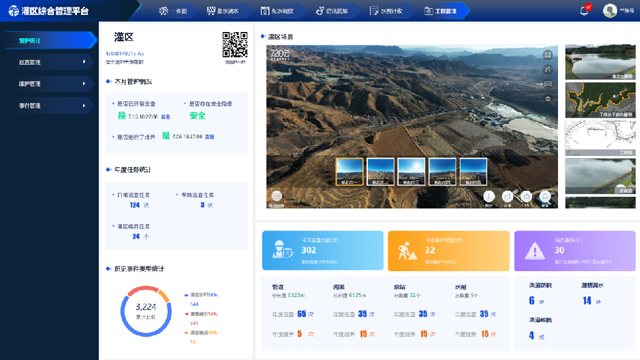Switch to the 一张图 tab

click(x=173, y=11)
